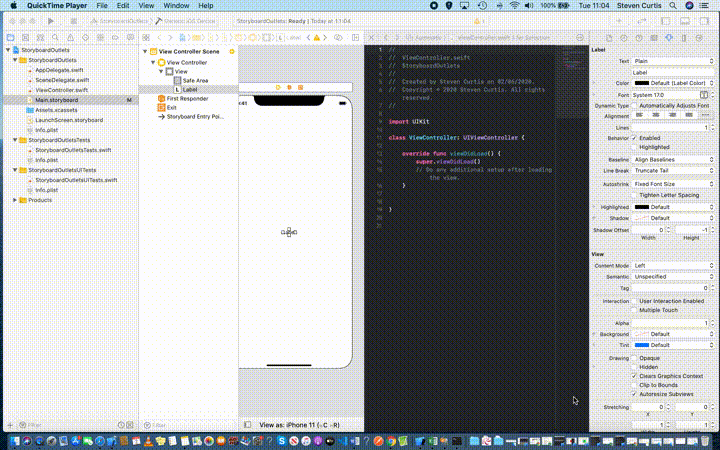Open the Tint color swatch
Viewport: 720px width, 450px height.
tap(641, 345)
